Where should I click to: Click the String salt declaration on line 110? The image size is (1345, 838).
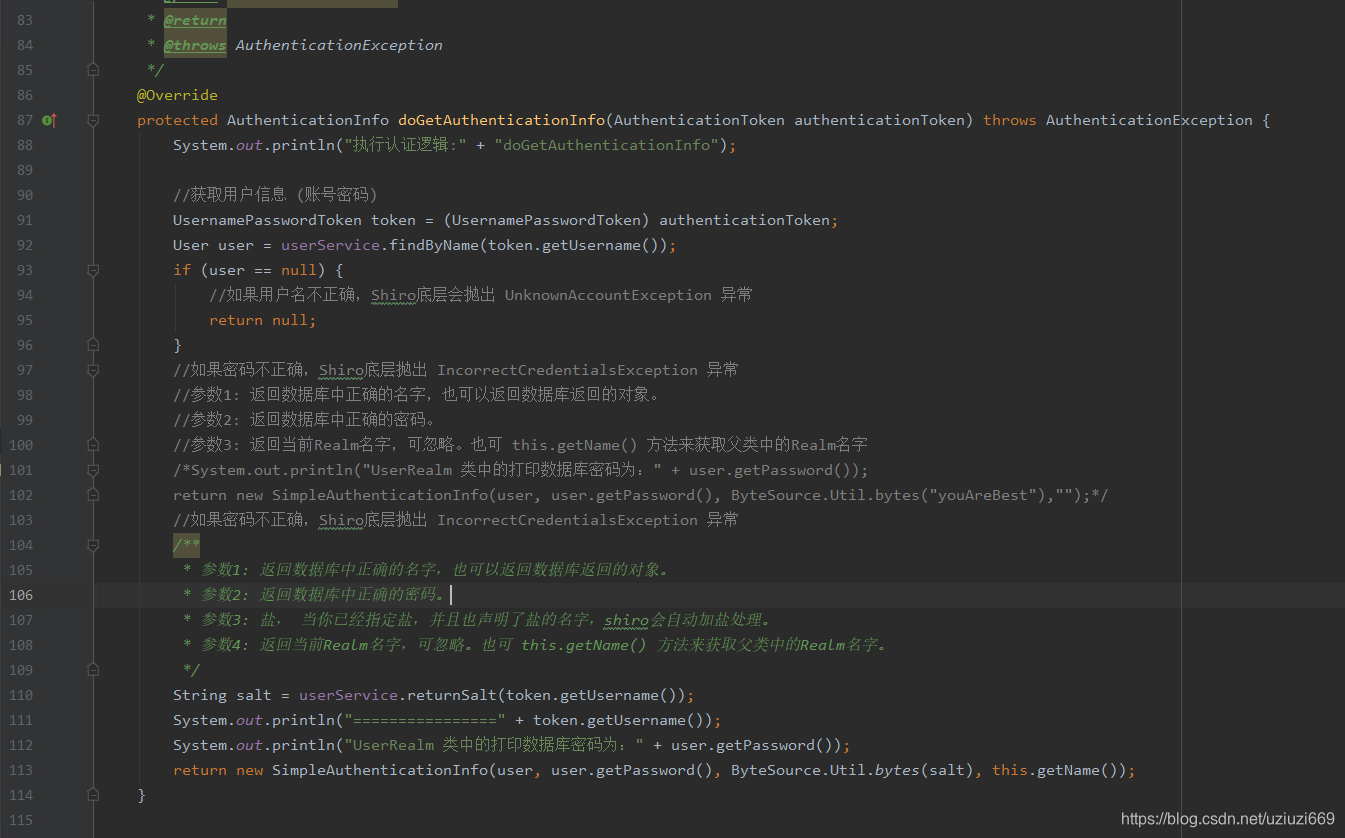click(231, 695)
